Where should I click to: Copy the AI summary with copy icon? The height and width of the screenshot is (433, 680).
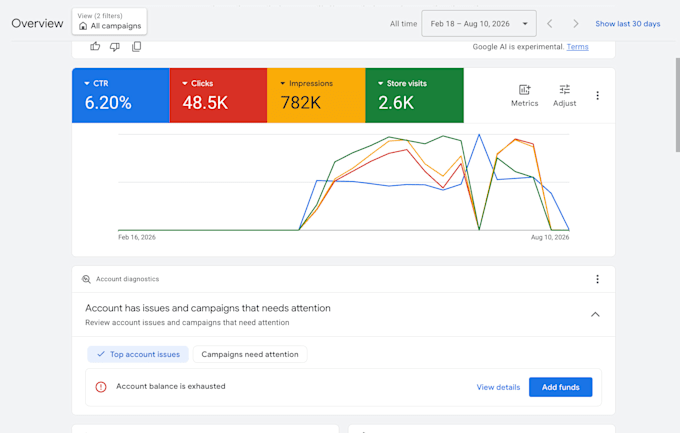[136, 46]
